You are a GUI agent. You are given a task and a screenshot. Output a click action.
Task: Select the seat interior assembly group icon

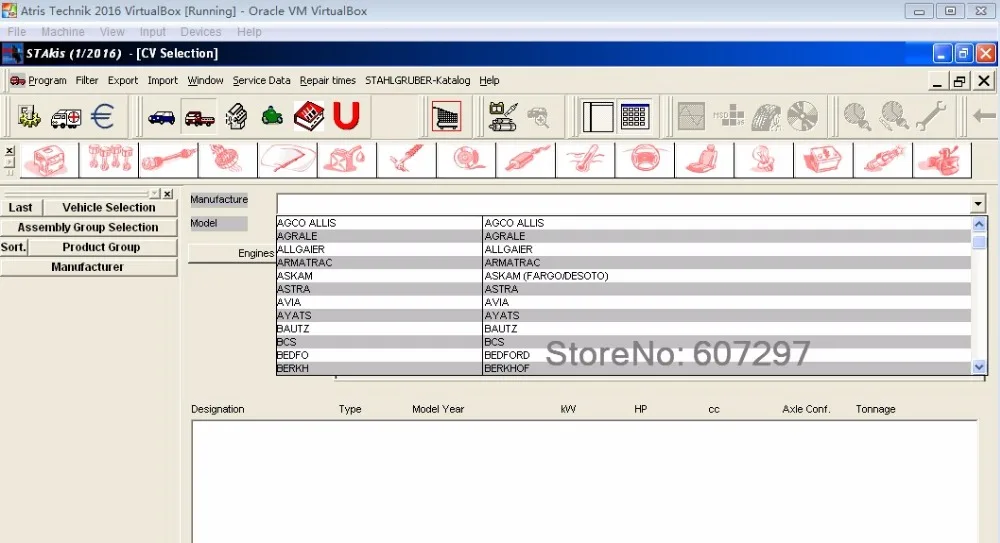(x=704, y=160)
